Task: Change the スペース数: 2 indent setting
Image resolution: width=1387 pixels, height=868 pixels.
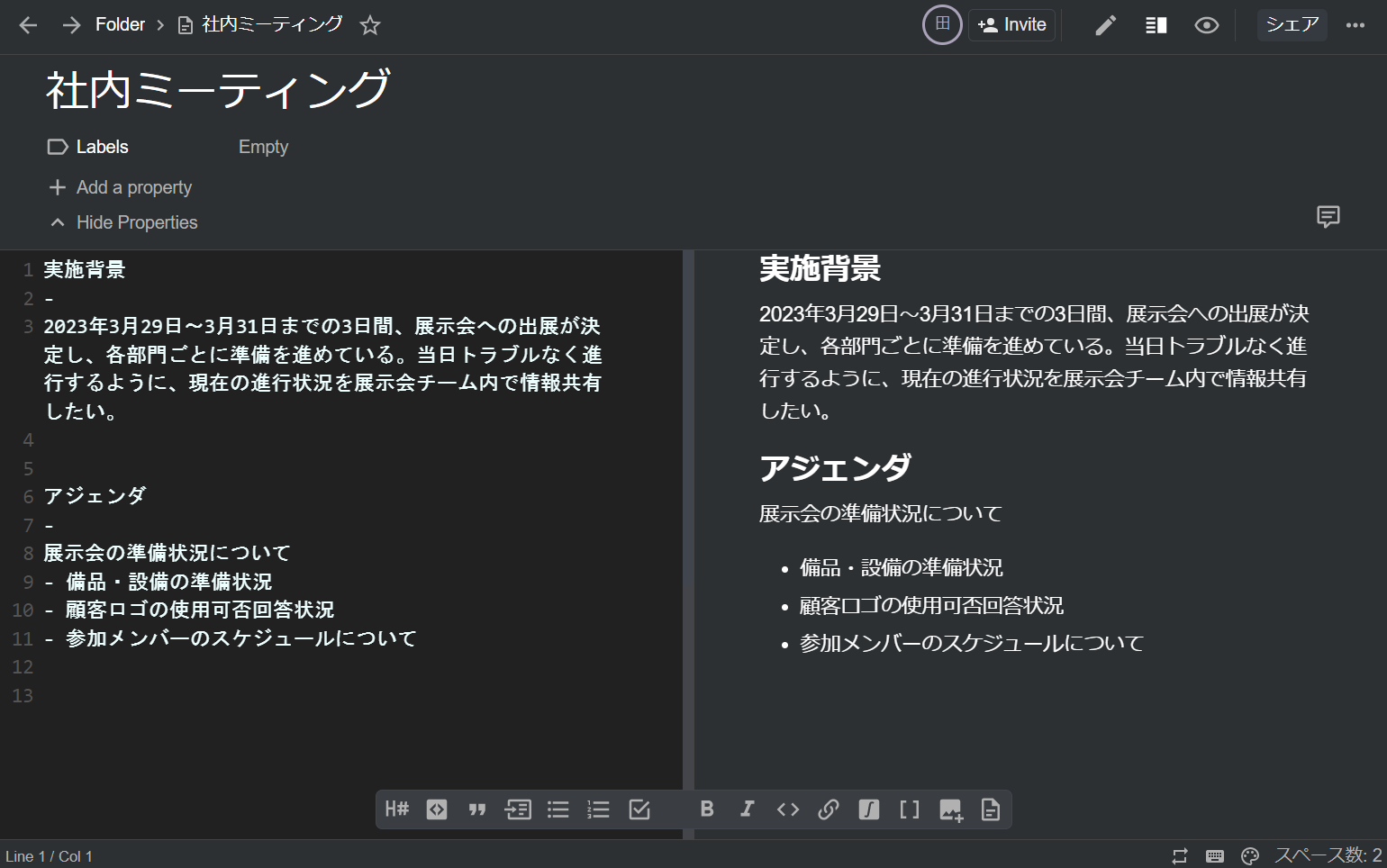Action: [x=1328, y=855]
